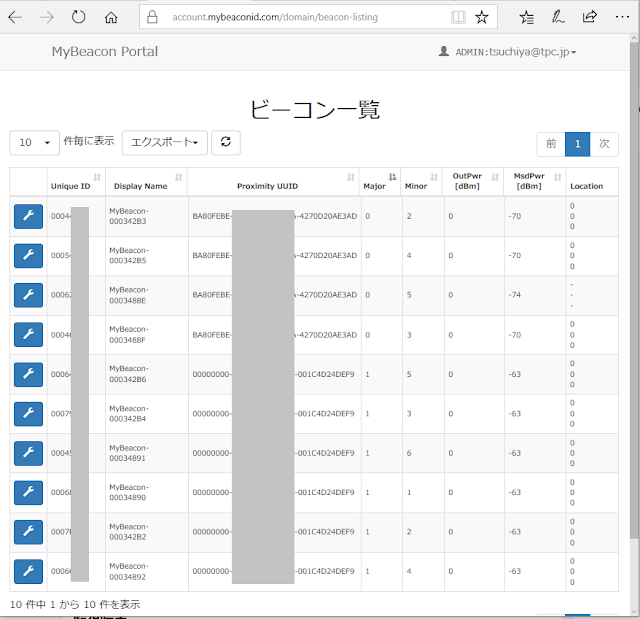The height and width of the screenshot is (619, 640).
Task: Click the browser back arrow
Action: pyautogui.click(x=15, y=17)
